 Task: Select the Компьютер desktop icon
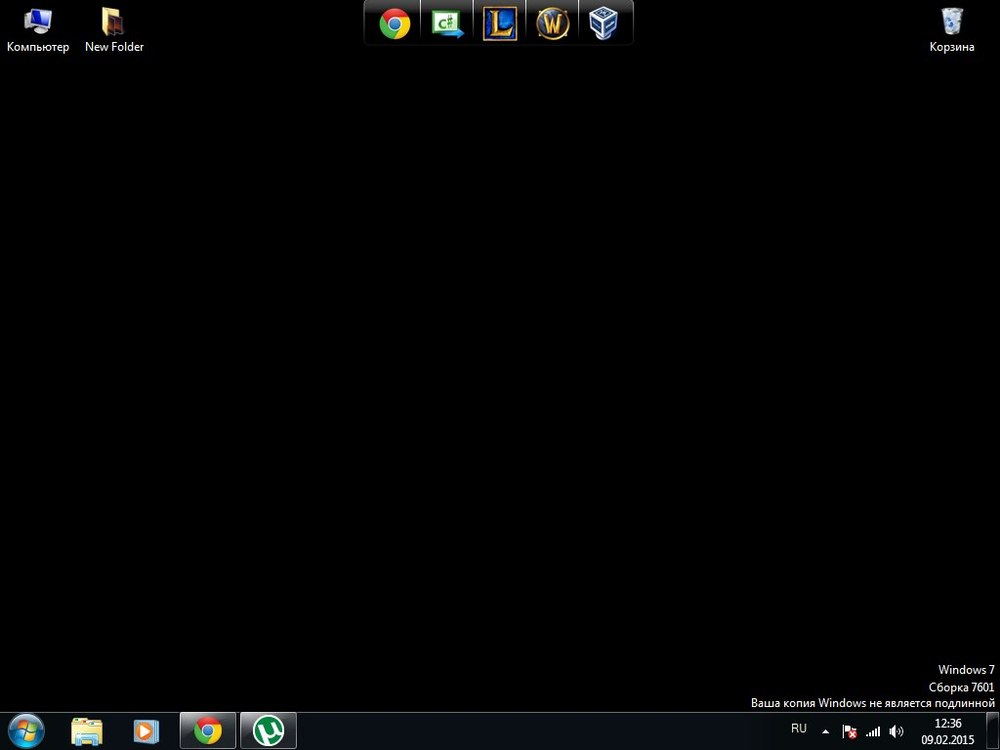coord(38,30)
